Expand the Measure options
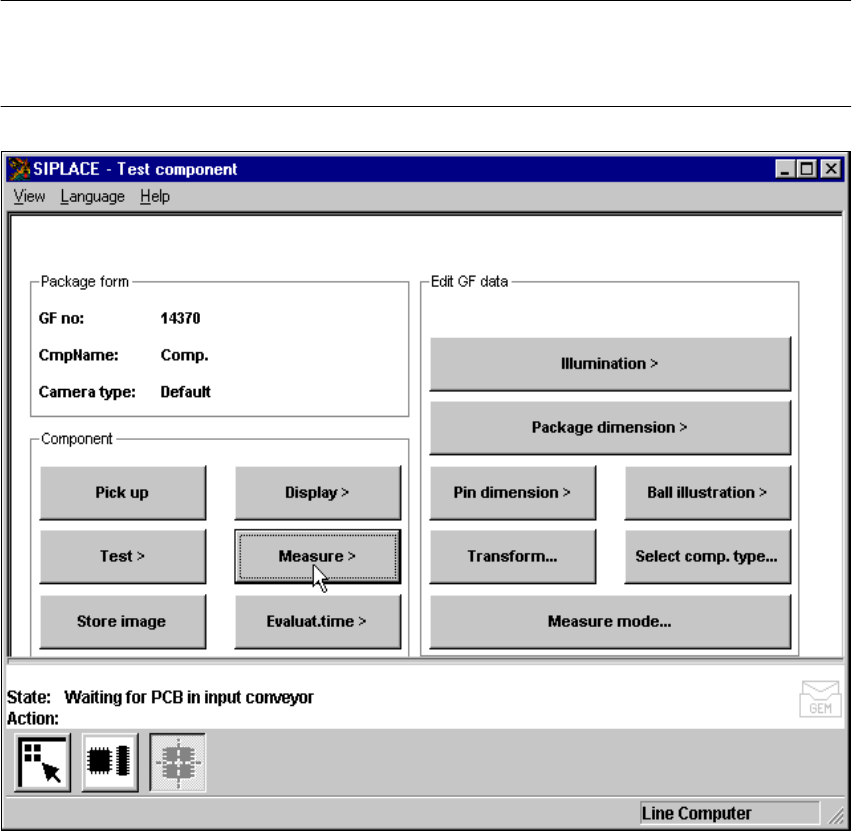Screen dimensions: 852x831 point(317,556)
